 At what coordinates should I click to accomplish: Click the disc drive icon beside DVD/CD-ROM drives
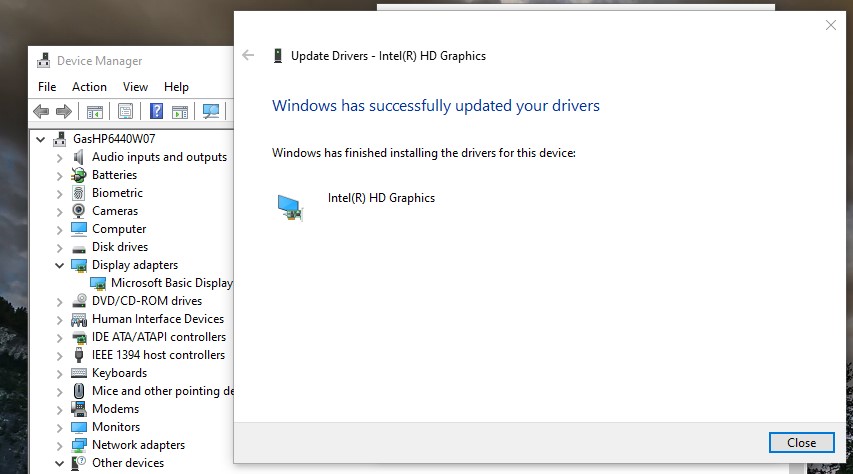click(x=79, y=300)
